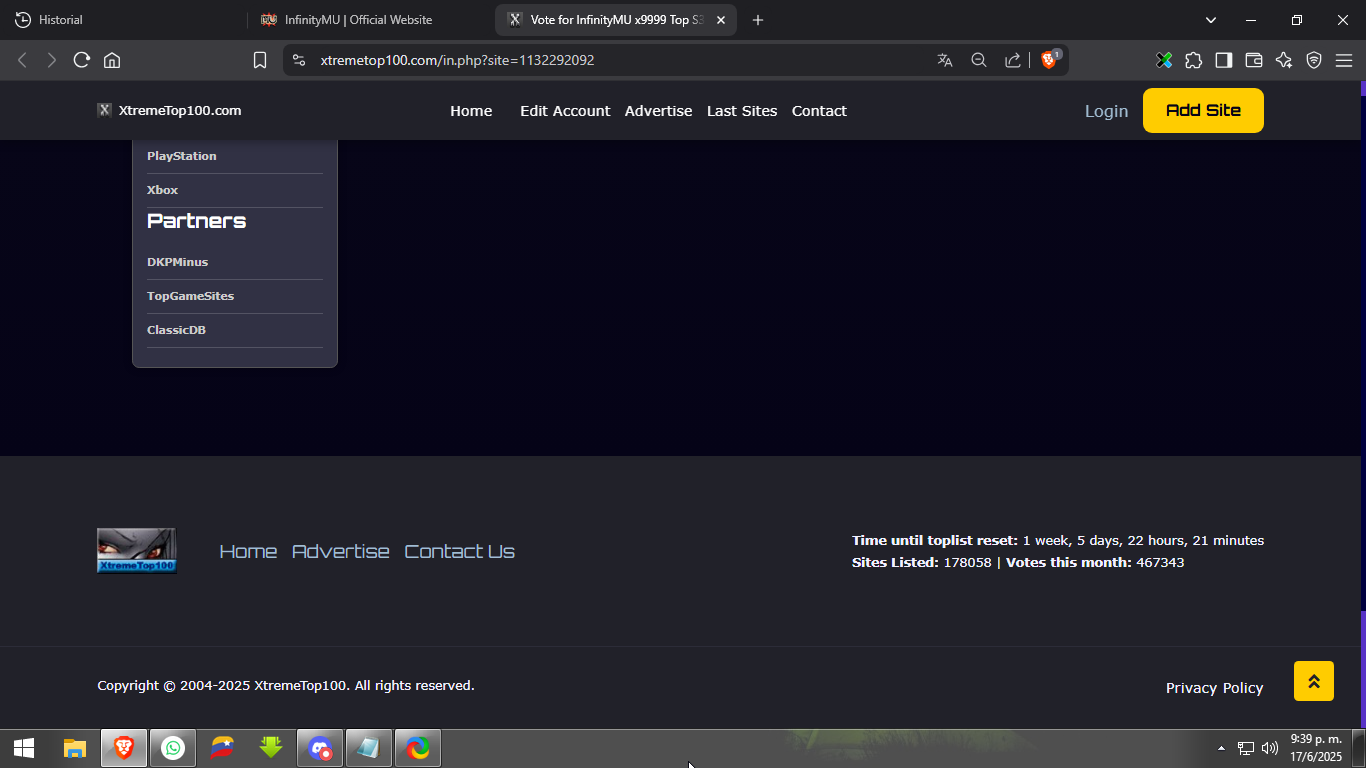Show hidden system tray icons arrow
Screen dimensions: 1366x768
tap(1221, 748)
